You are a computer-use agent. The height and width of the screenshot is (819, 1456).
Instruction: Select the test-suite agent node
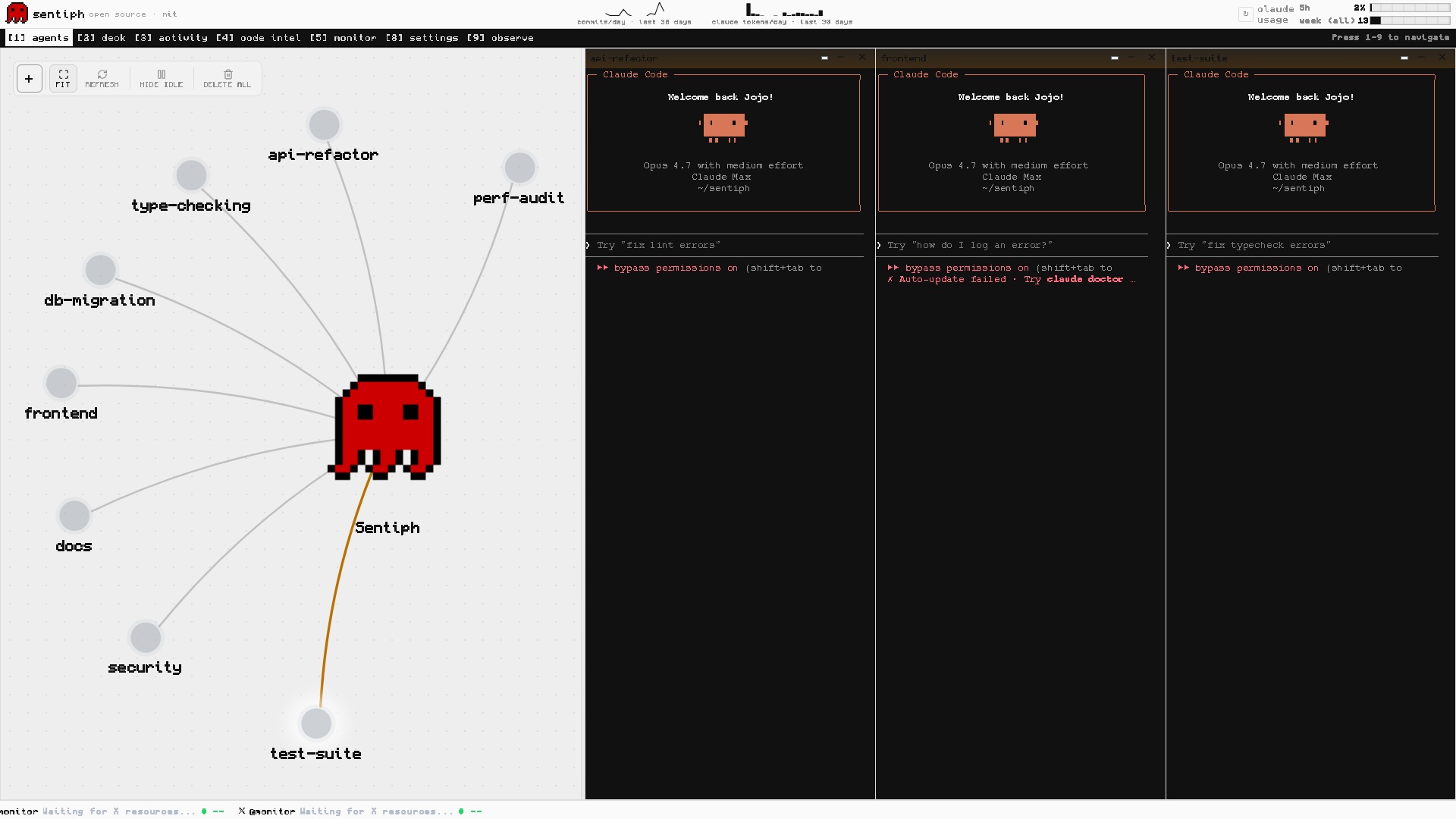[315, 723]
